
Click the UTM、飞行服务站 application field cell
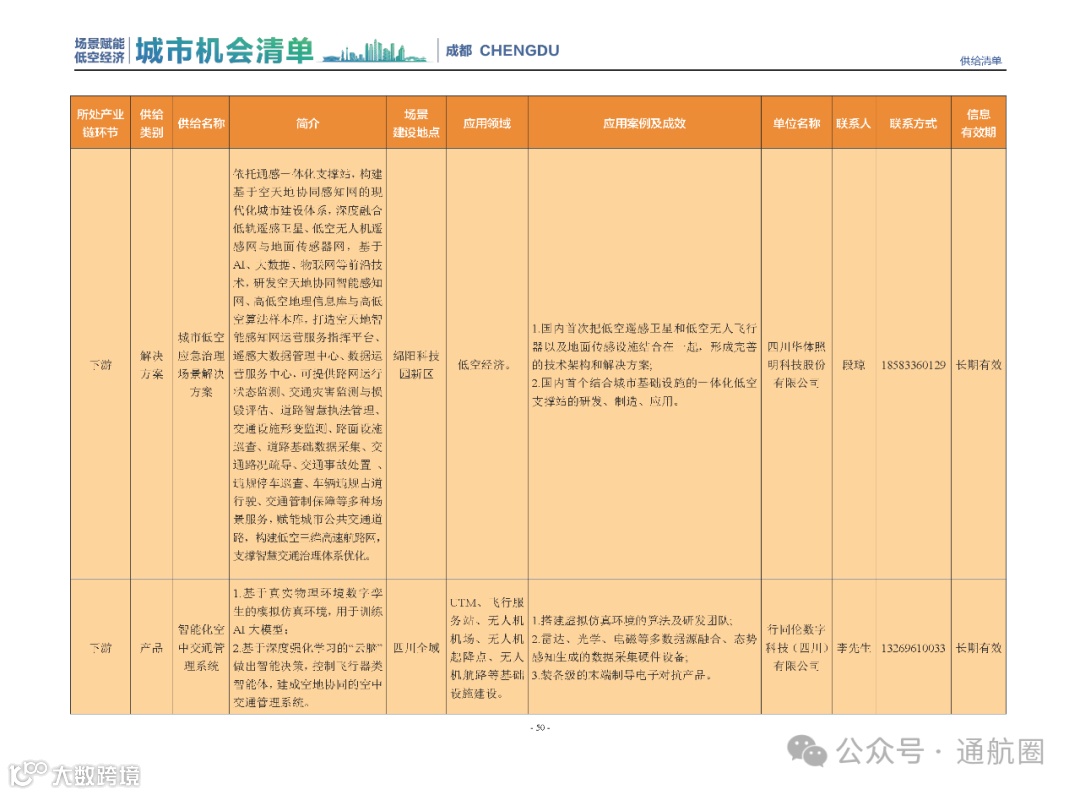pos(487,648)
